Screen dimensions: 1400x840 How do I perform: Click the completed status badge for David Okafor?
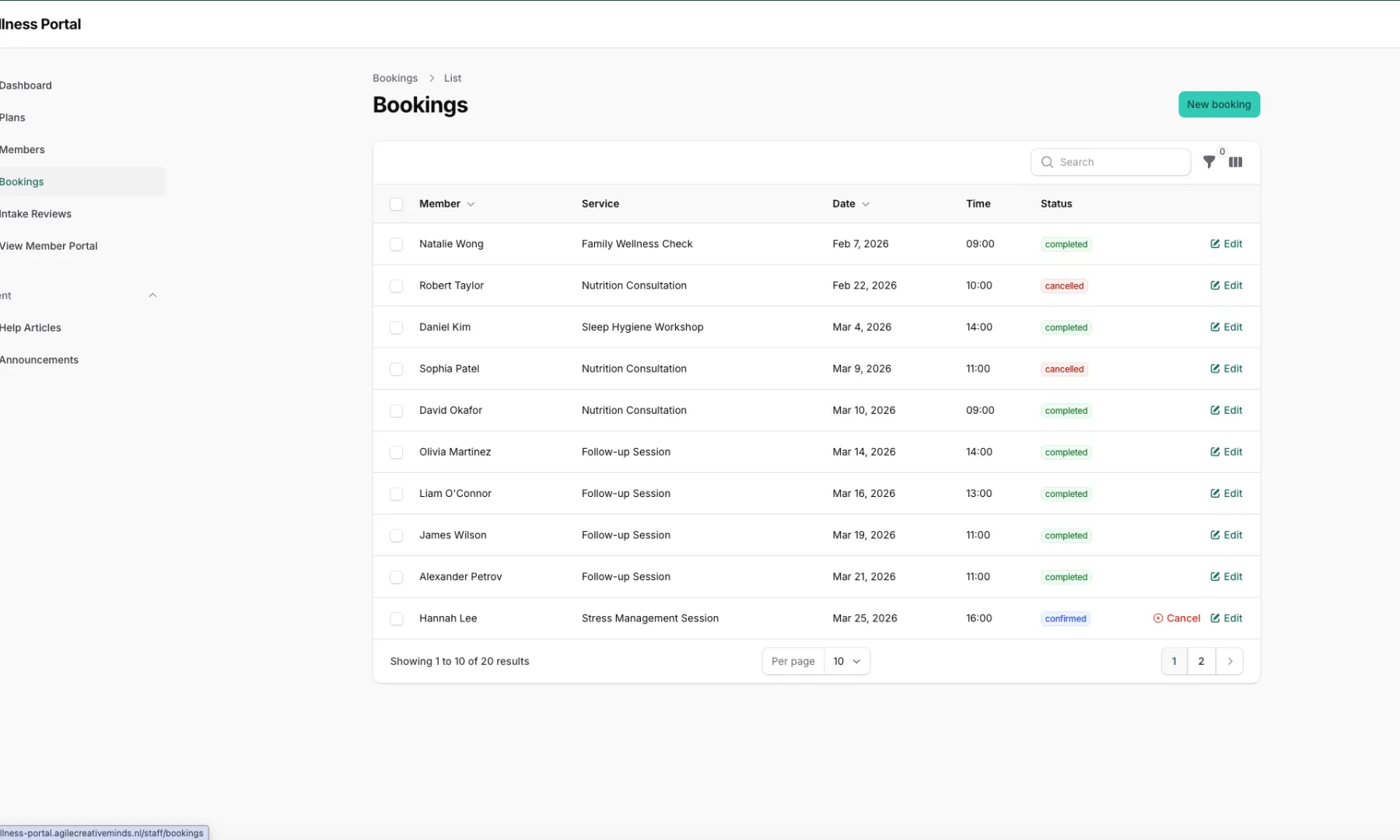(1066, 410)
